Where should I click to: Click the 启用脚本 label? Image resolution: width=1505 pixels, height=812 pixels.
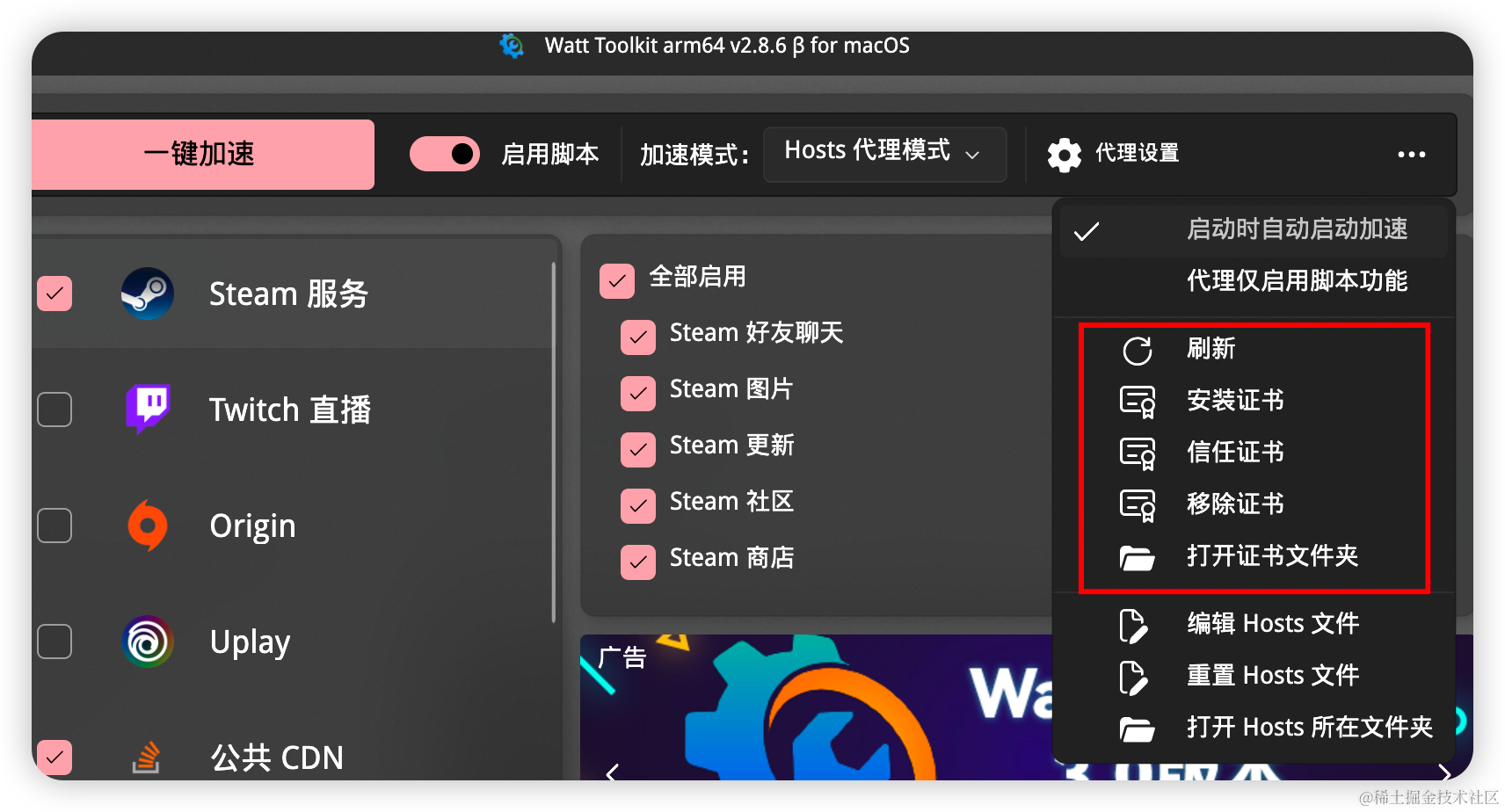[x=550, y=155]
